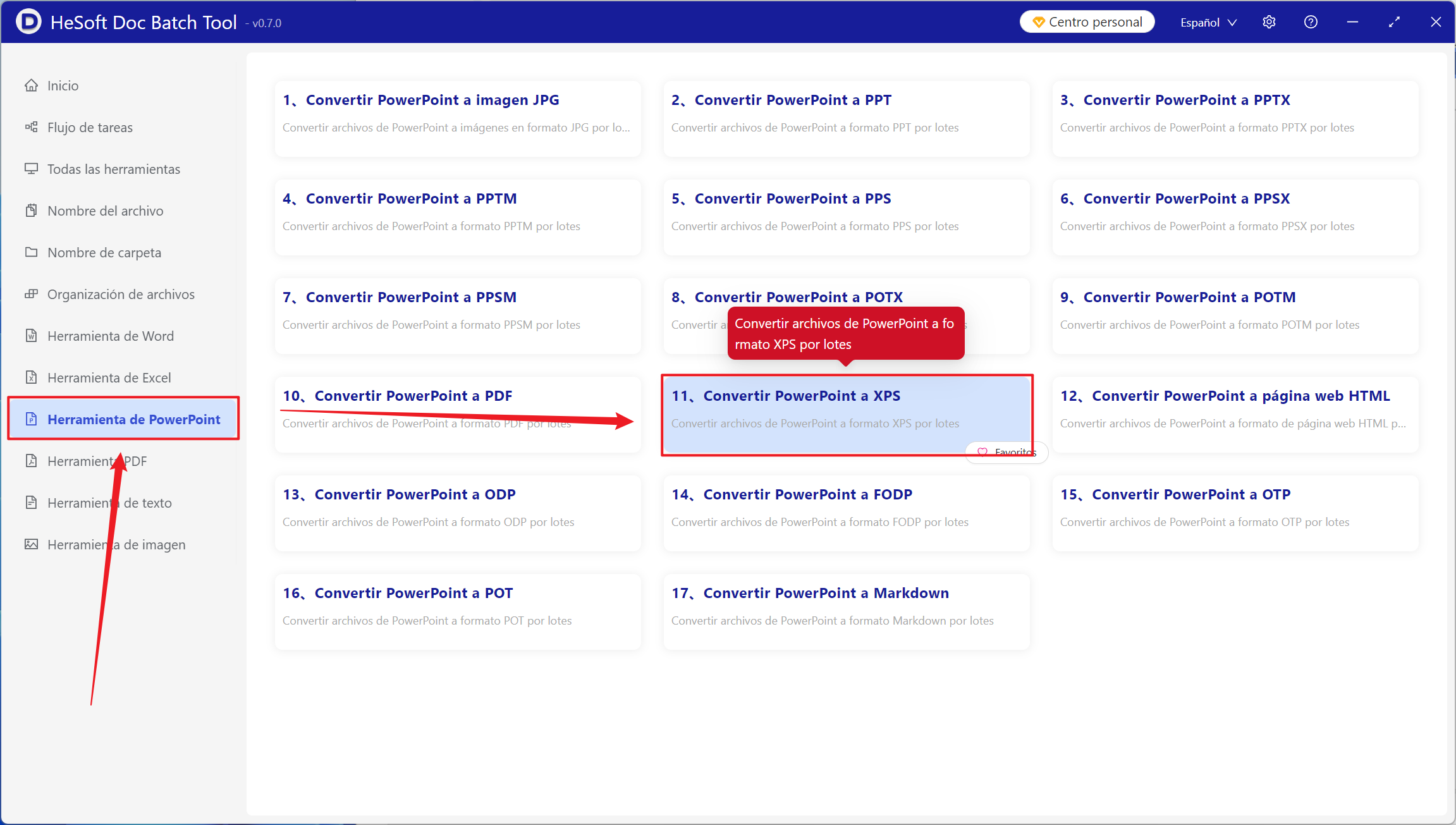Open Convertir PowerPoint a PPS card

[847, 217]
